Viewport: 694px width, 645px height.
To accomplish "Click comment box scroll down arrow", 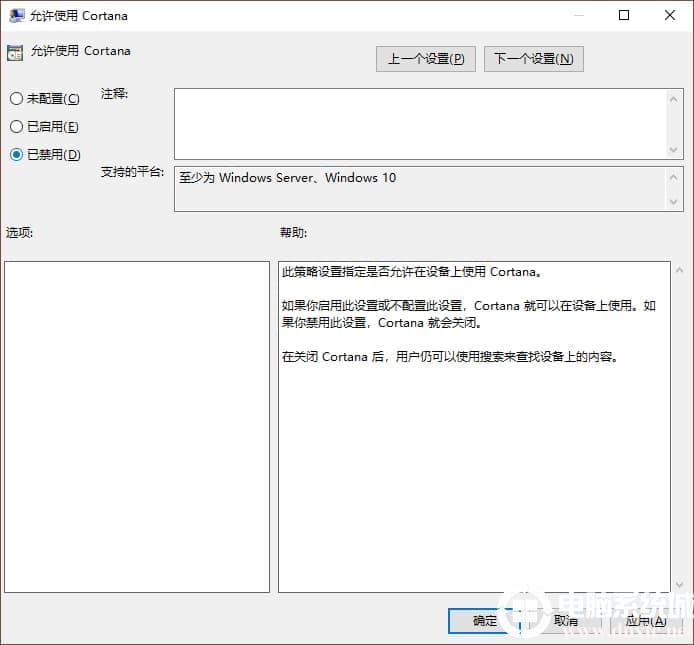I will click(674, 150).
